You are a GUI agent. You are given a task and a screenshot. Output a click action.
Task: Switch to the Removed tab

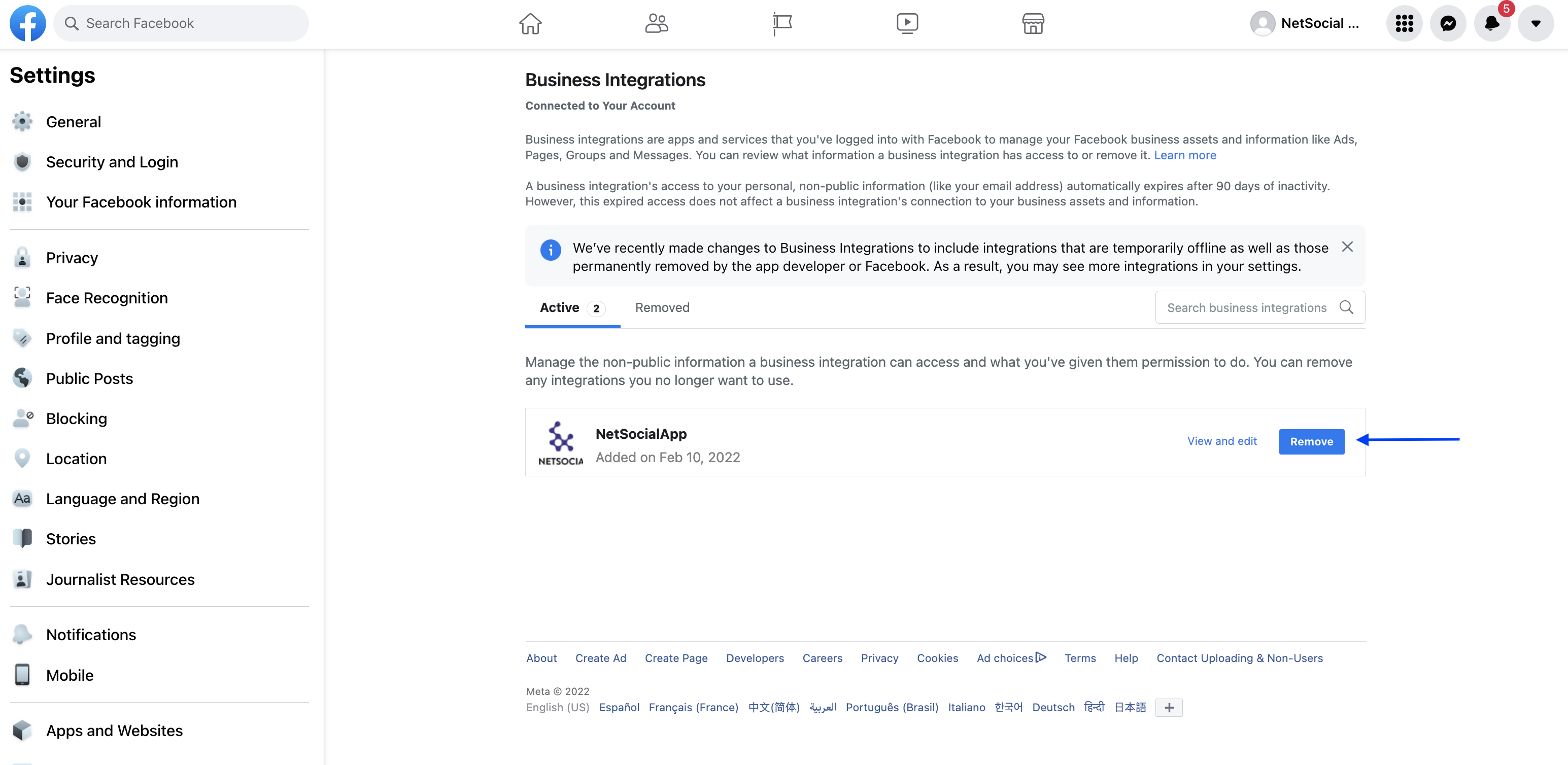point(662,307)
